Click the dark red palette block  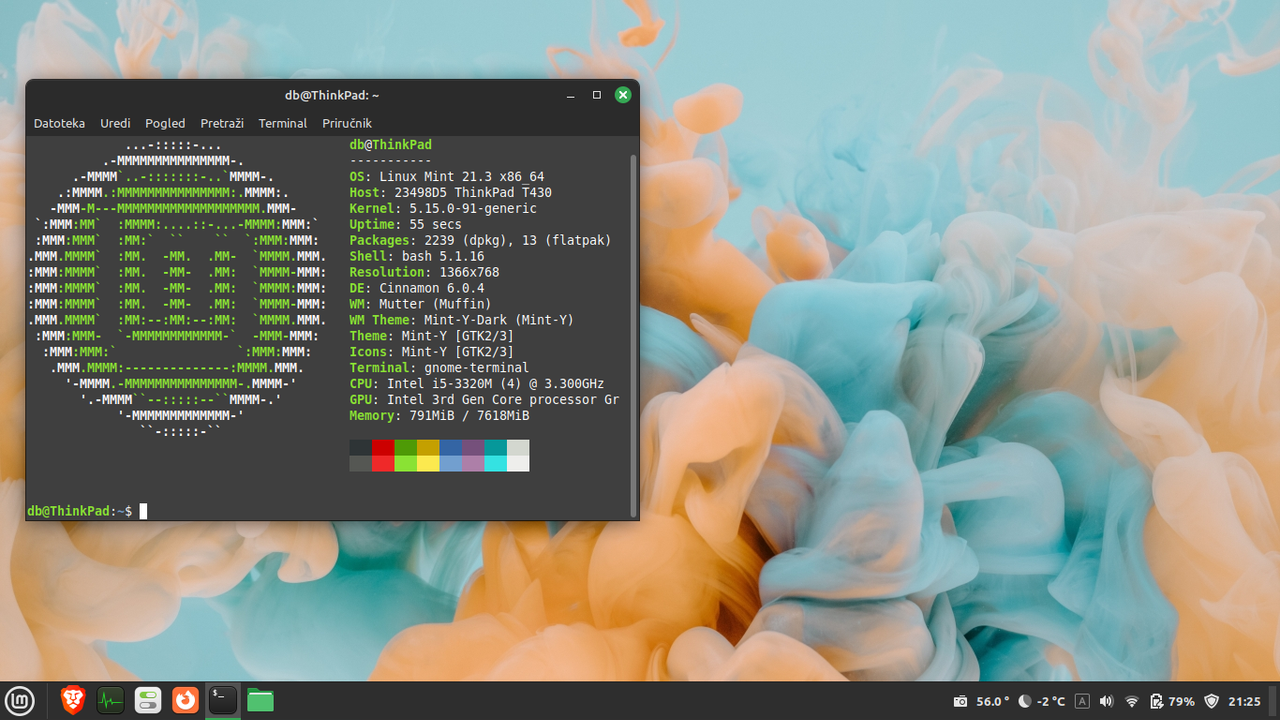(383, 448)
